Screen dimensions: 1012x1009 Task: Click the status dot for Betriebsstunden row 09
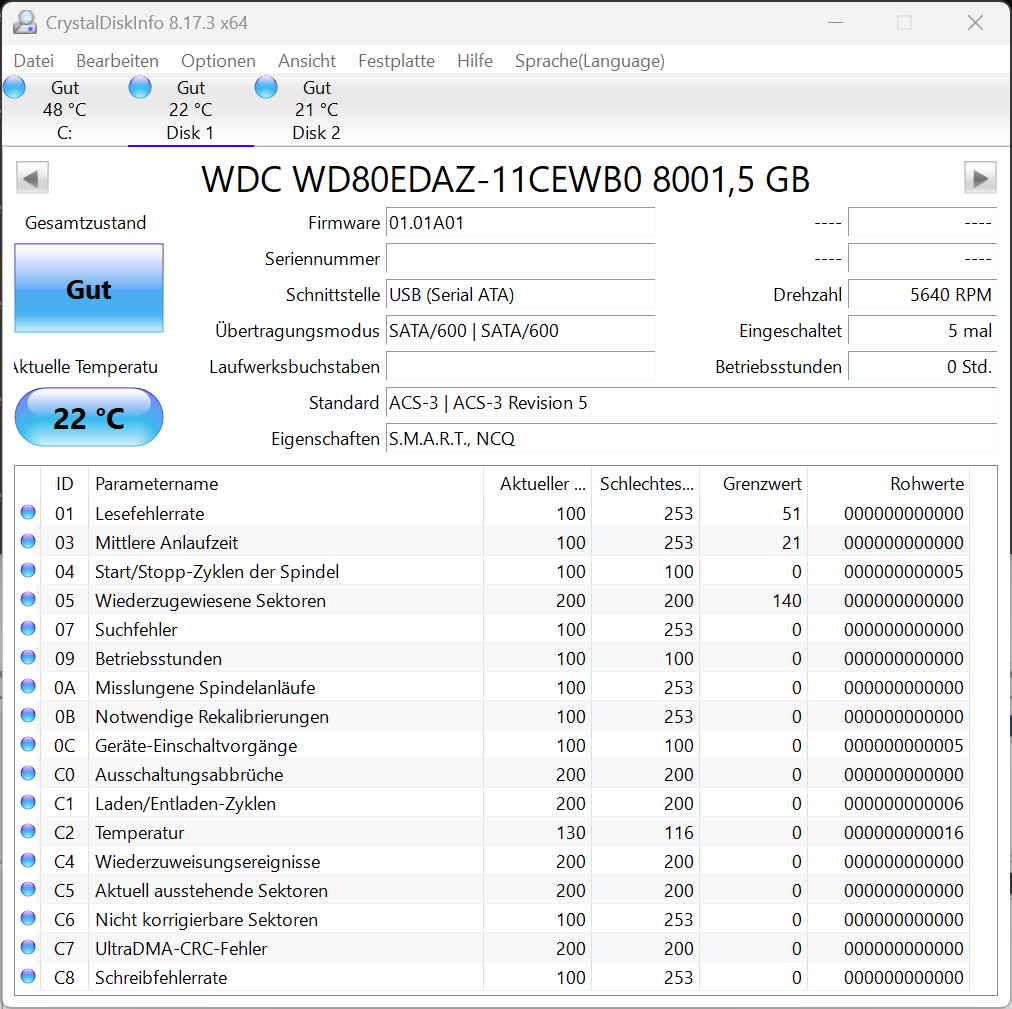28,658
